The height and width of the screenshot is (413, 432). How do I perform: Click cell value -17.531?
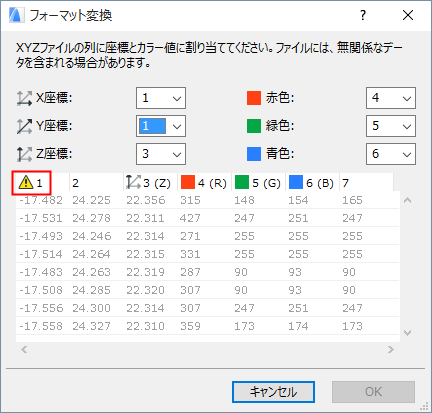tap(41, 218)
